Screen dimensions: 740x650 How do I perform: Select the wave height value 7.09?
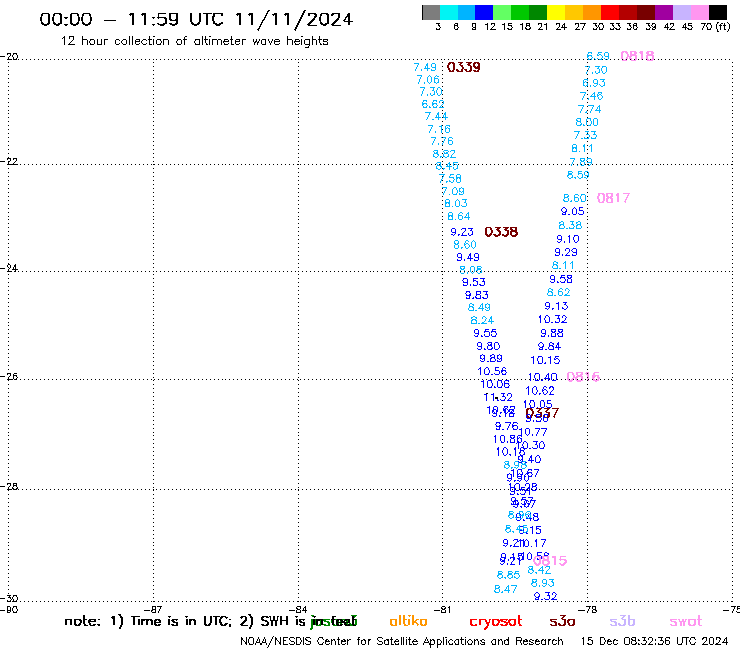tap(453, 191)
